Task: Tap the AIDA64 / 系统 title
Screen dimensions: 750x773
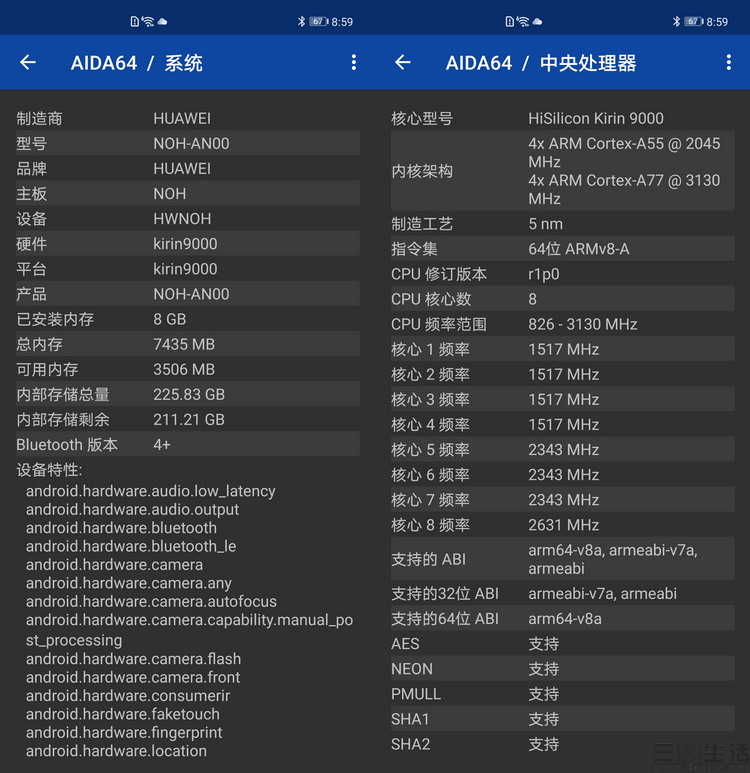Action: [137, 63]
